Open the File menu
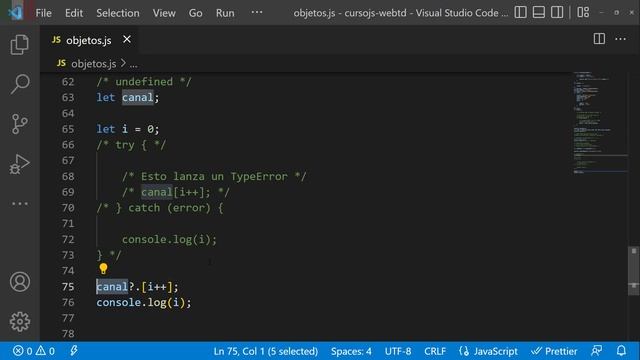640x360 pixels. (43, 13)
